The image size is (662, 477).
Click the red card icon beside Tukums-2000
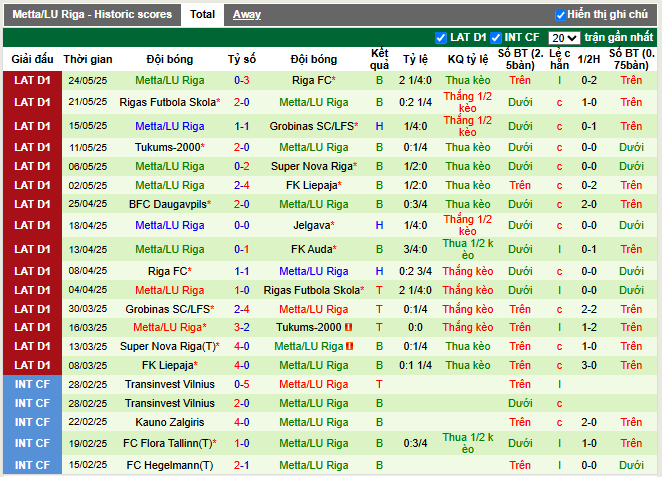coord(348,327)
